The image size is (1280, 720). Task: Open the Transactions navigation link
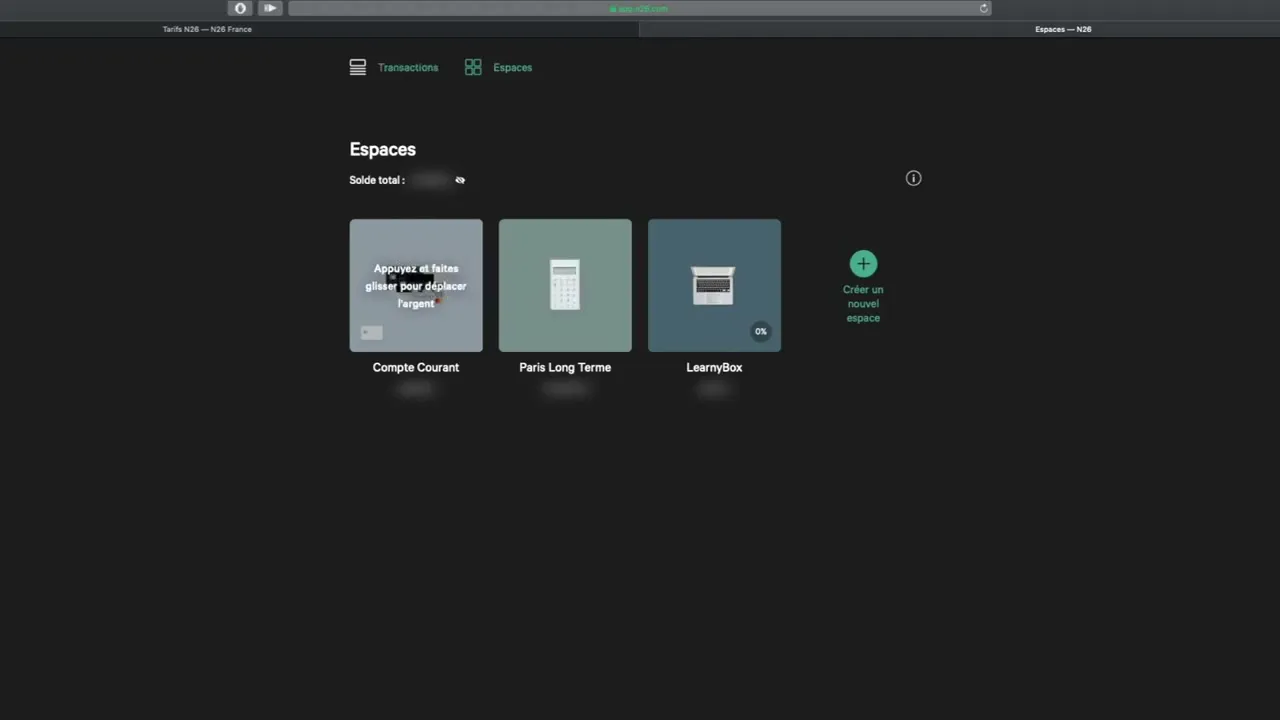click(408, 67)
